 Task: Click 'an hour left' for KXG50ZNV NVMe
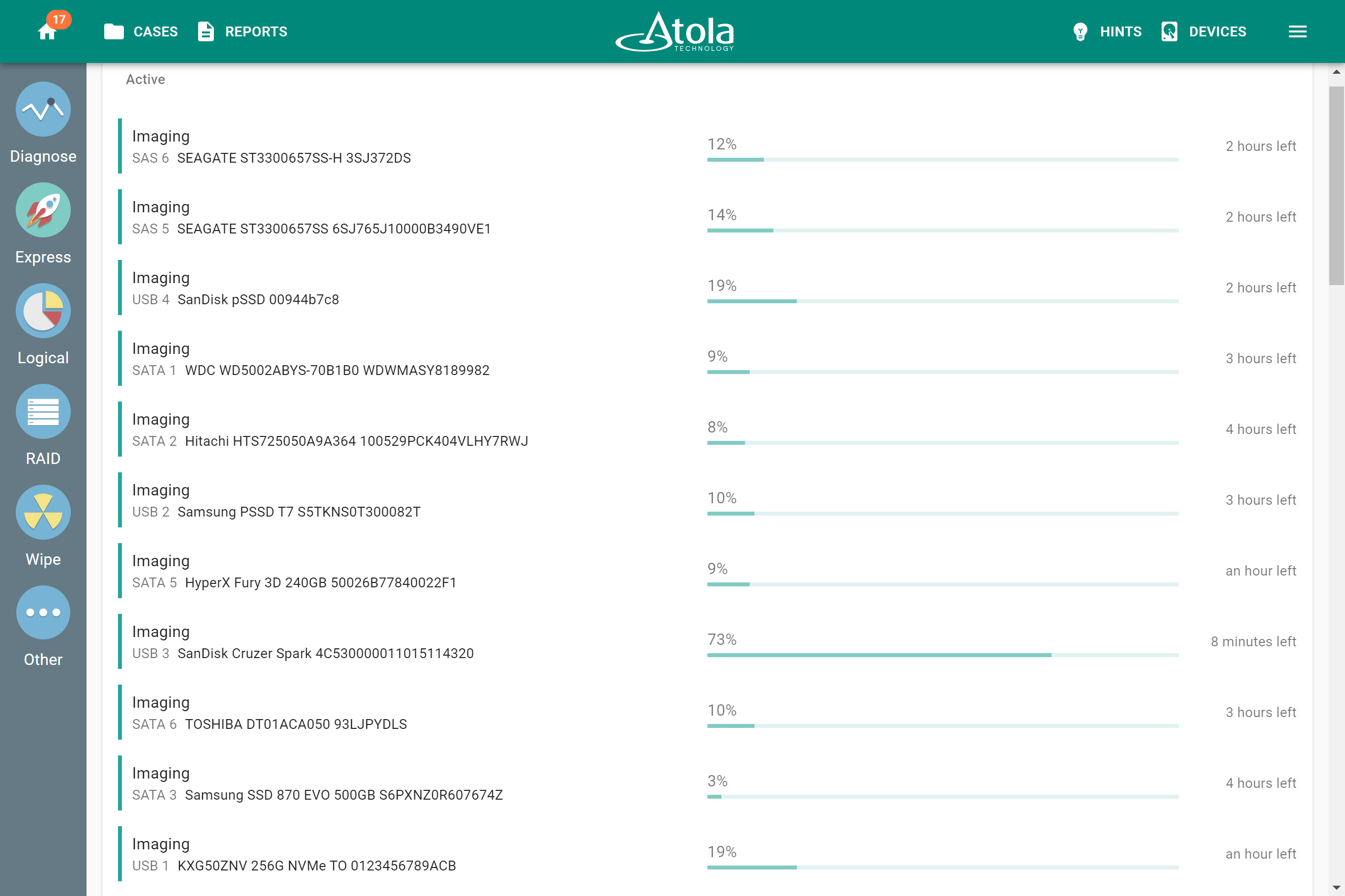click(x=1260, y=854)
